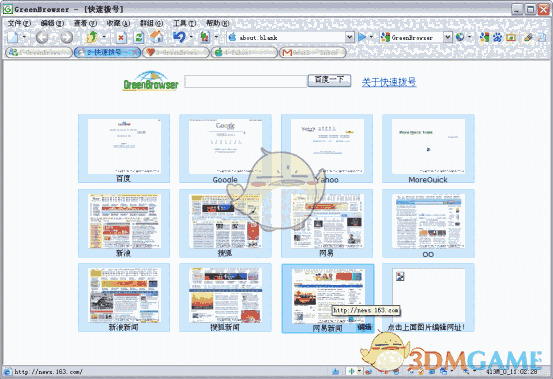Stop loading with the red X icon
The image size is (553, 379).
coord(121,37)
